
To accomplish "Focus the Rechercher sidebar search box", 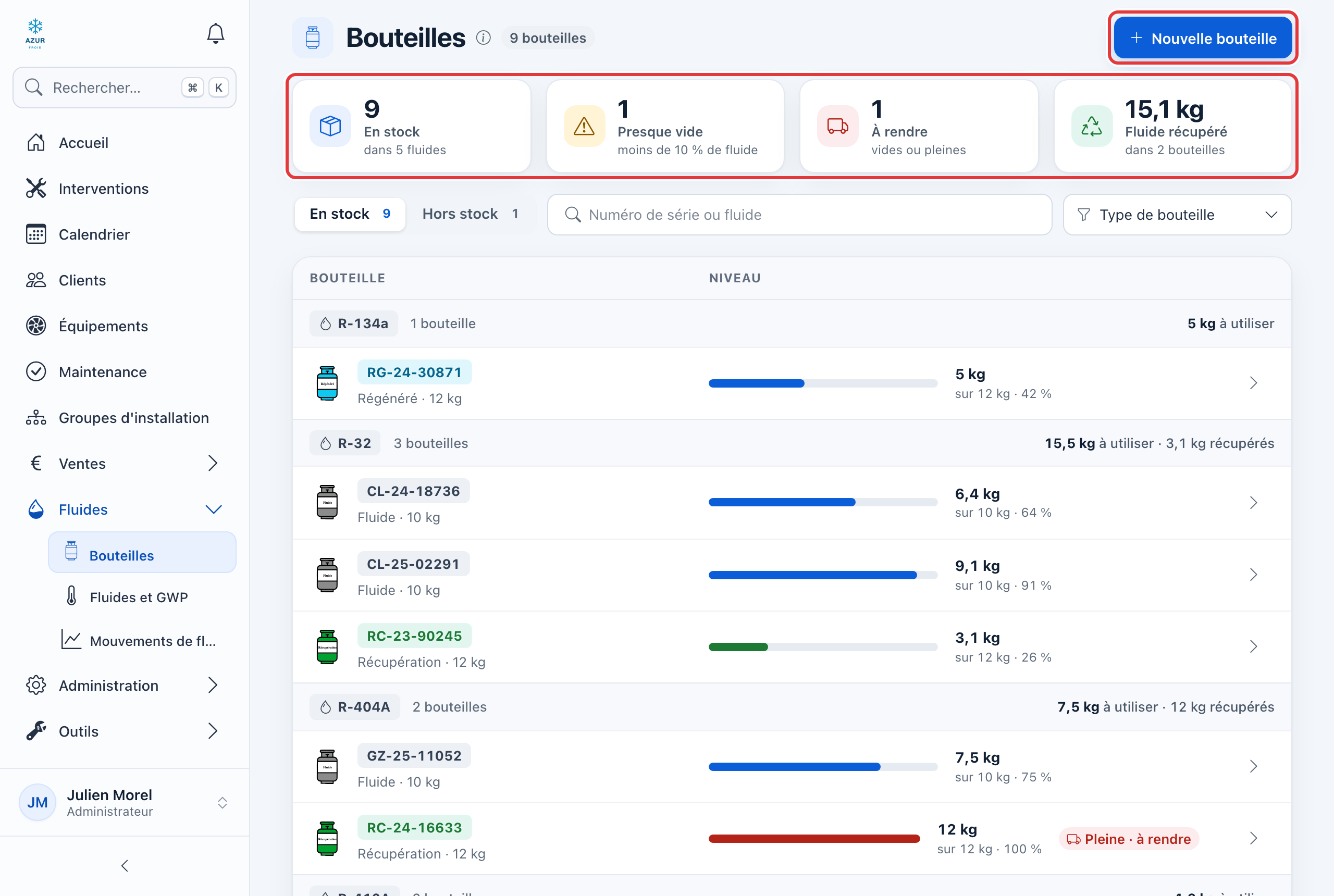I will (125, 88).
